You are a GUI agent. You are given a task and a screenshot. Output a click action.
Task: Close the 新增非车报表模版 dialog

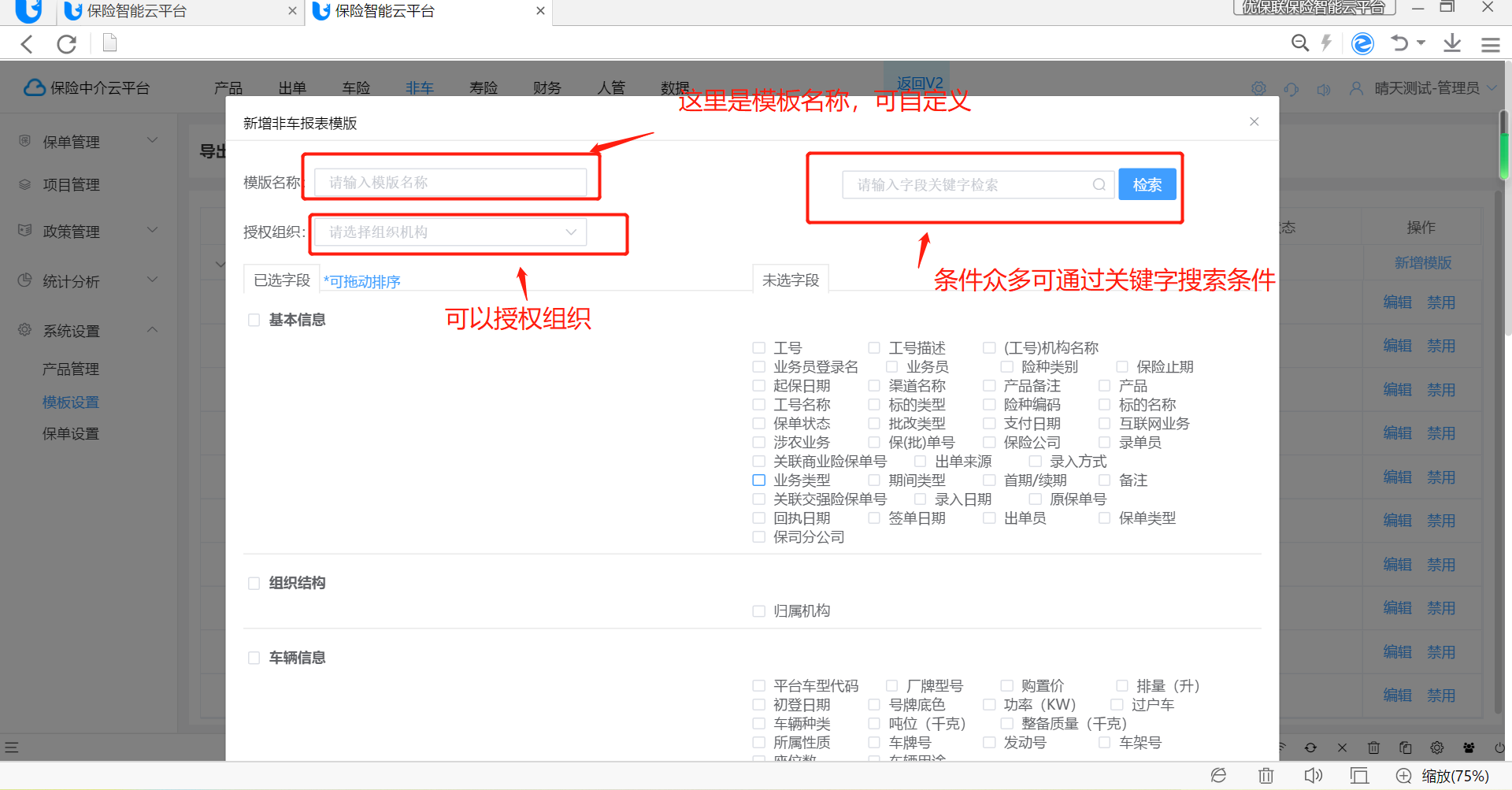(1254, 121)
